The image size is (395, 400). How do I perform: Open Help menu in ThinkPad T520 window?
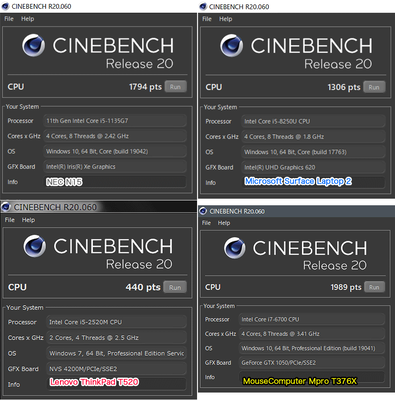[28, 220]
